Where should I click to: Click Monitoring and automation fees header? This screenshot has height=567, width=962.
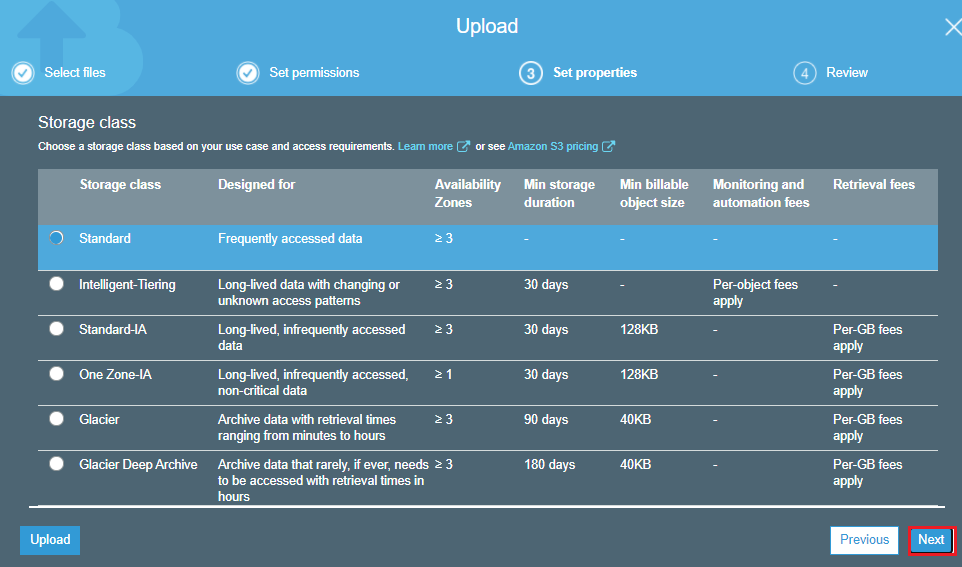[x=761, y=193]
